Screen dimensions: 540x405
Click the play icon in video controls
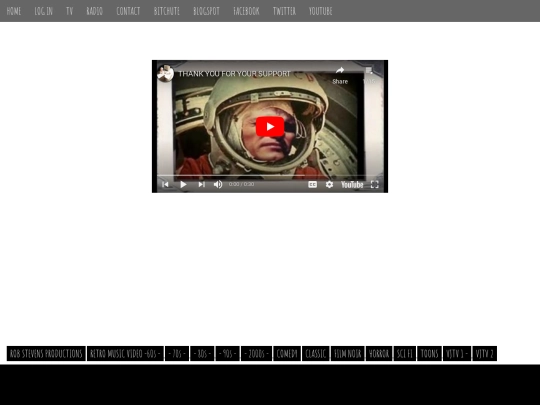(x=183, y=185)
